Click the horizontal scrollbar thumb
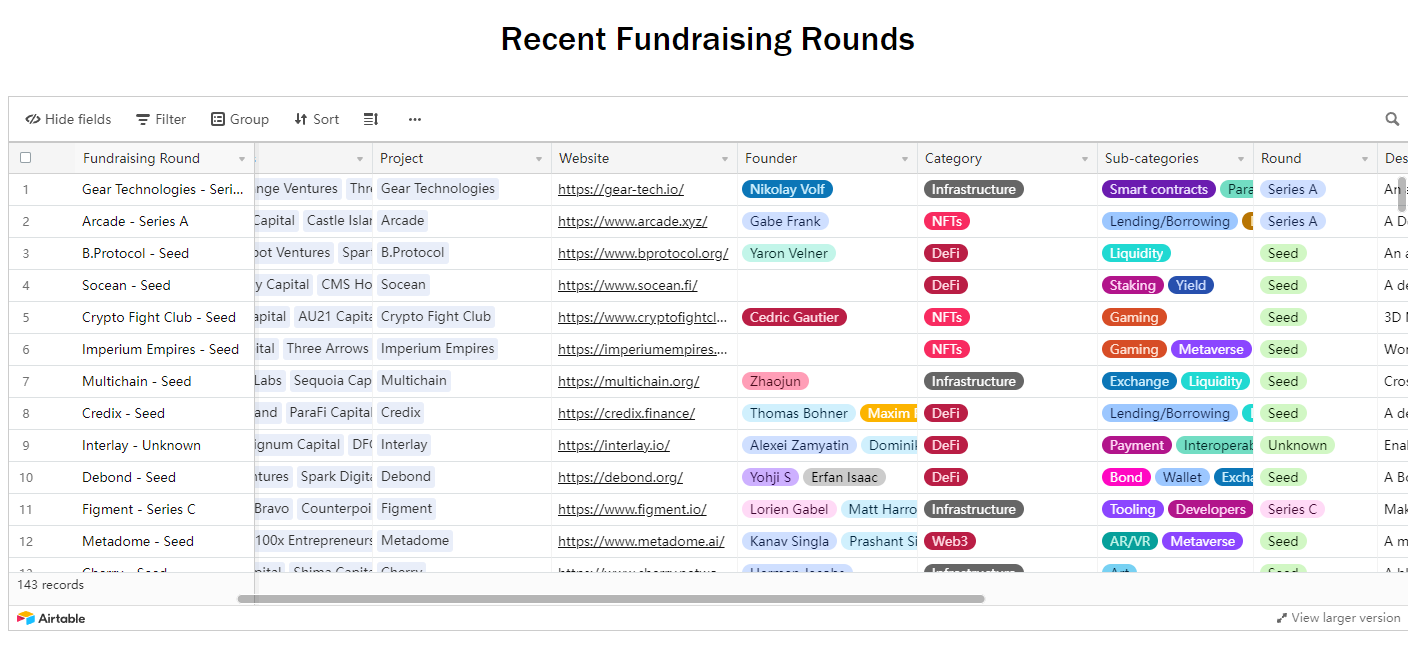 (x=610, y=599)
